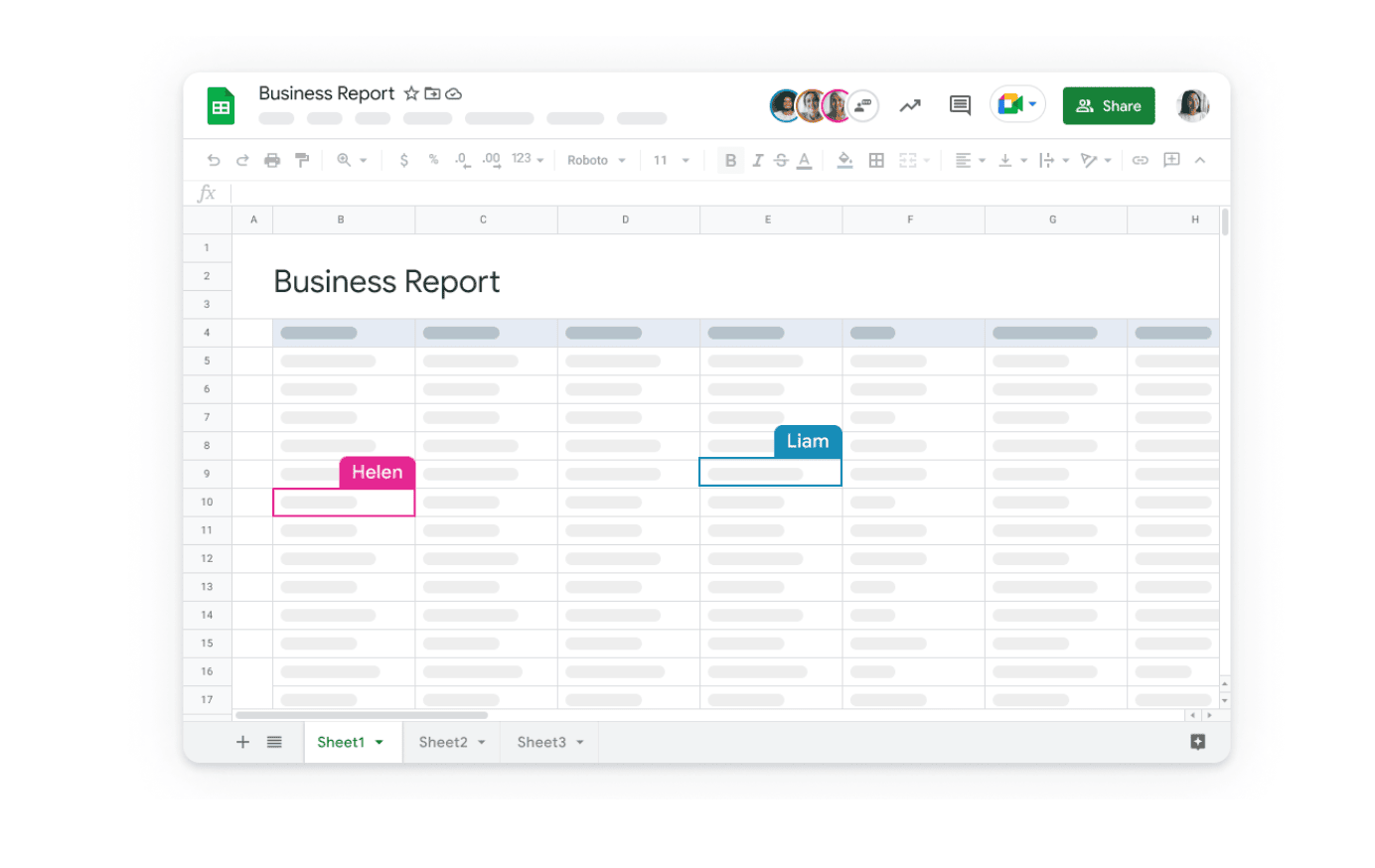Click the Share button

pos(1108,105)
